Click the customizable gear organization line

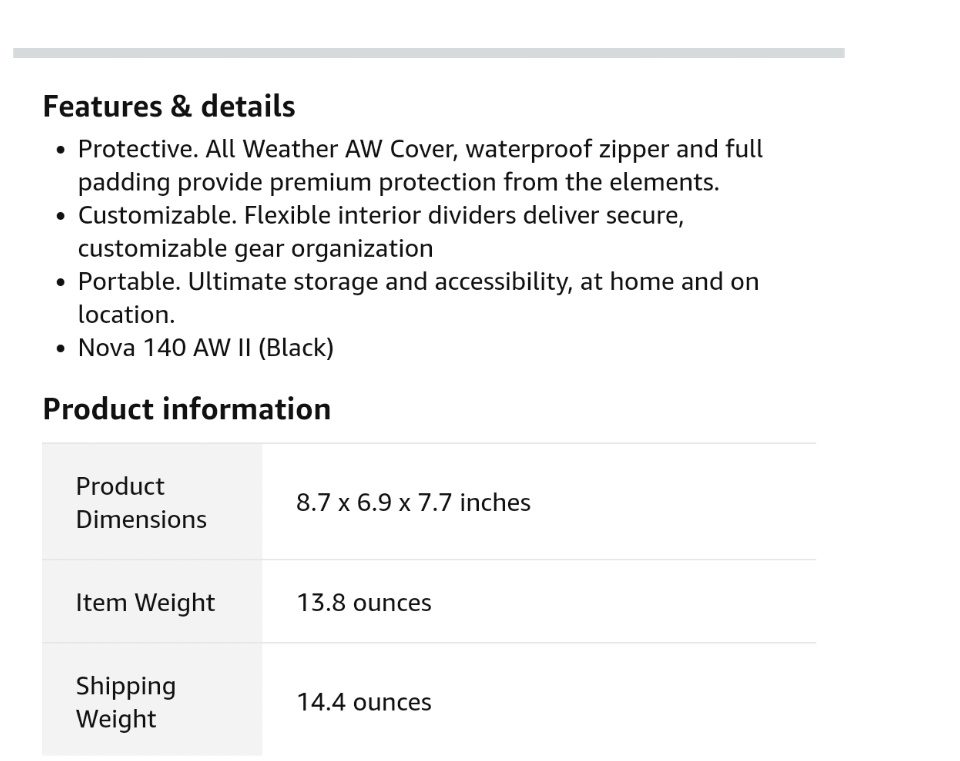(x=255, y=248)
